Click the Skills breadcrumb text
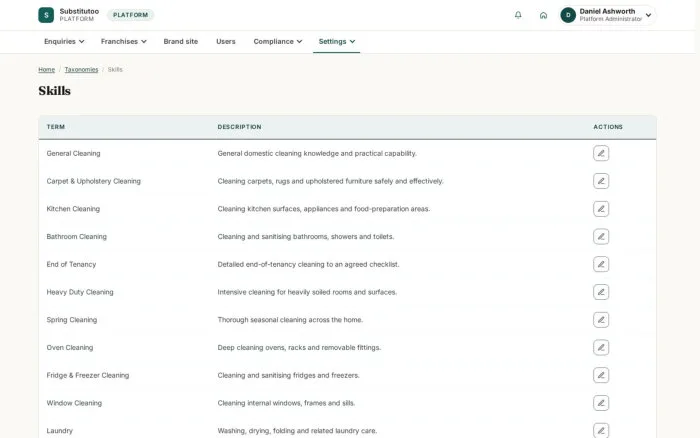This screenshot has width=700, height=438. (115, 70)
